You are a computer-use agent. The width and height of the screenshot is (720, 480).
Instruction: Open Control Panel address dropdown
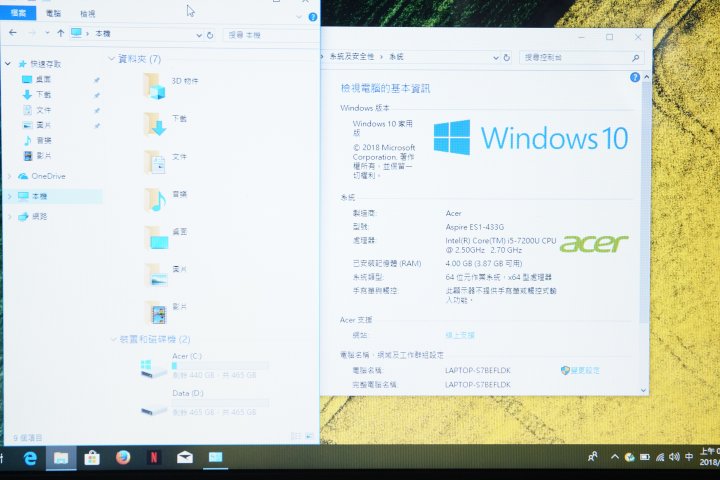[495, 57]
